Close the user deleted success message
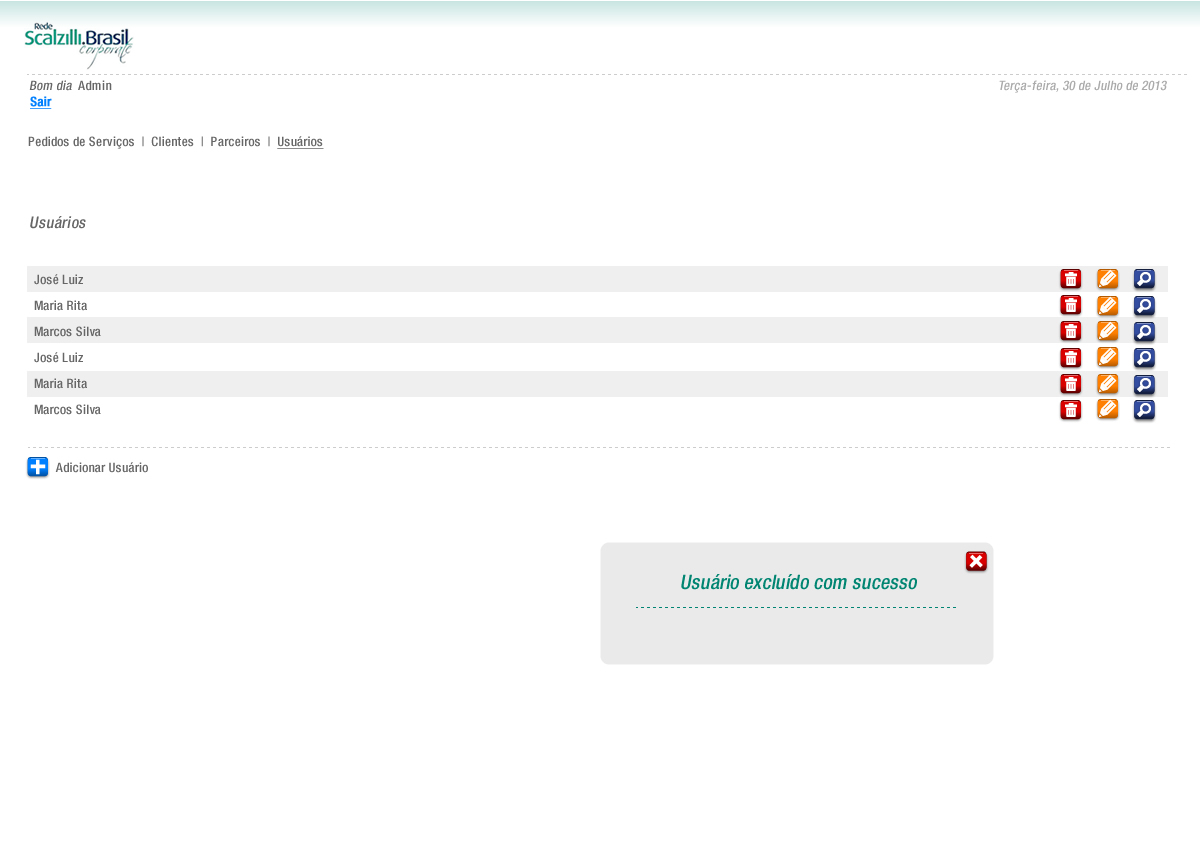The image size is (1200, 862). 976,561
